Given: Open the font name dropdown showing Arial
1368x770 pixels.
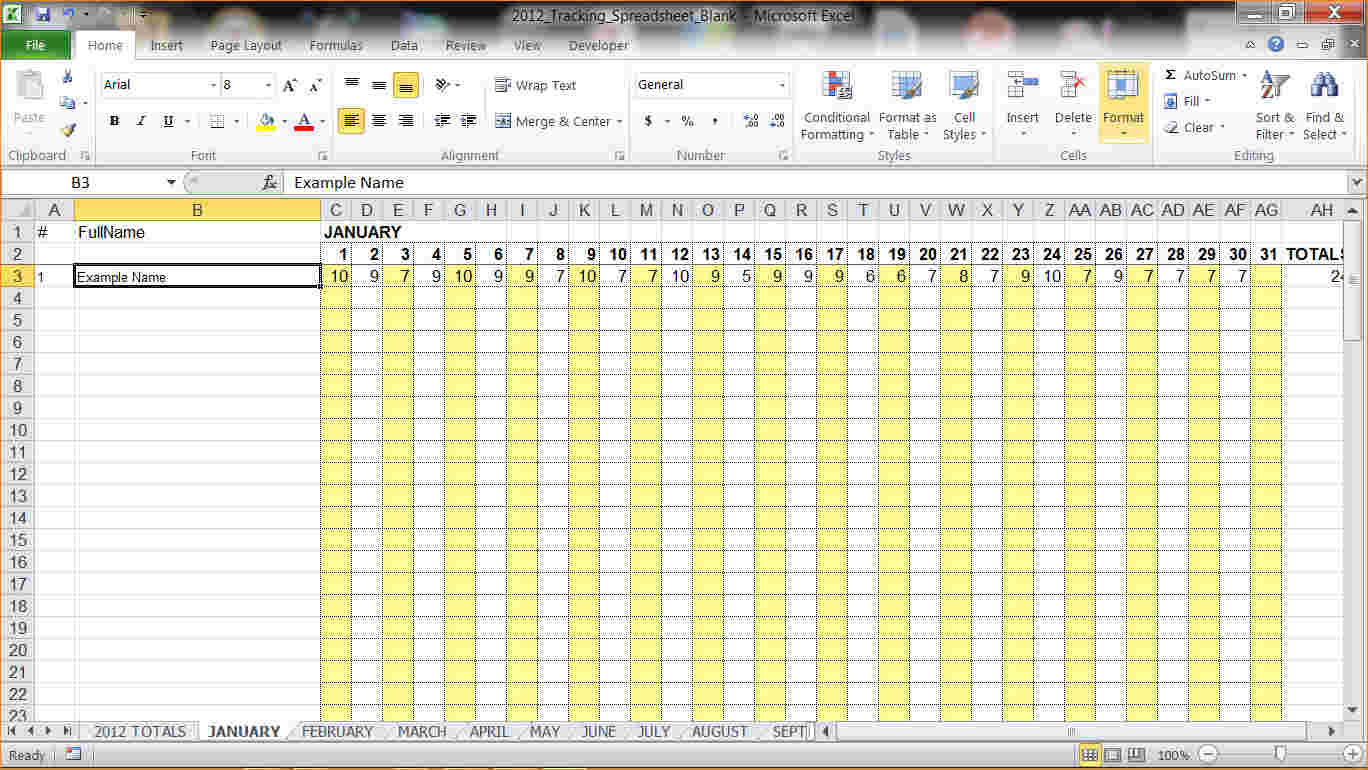Looking at the screenshot, I should [x=213, y=86].
